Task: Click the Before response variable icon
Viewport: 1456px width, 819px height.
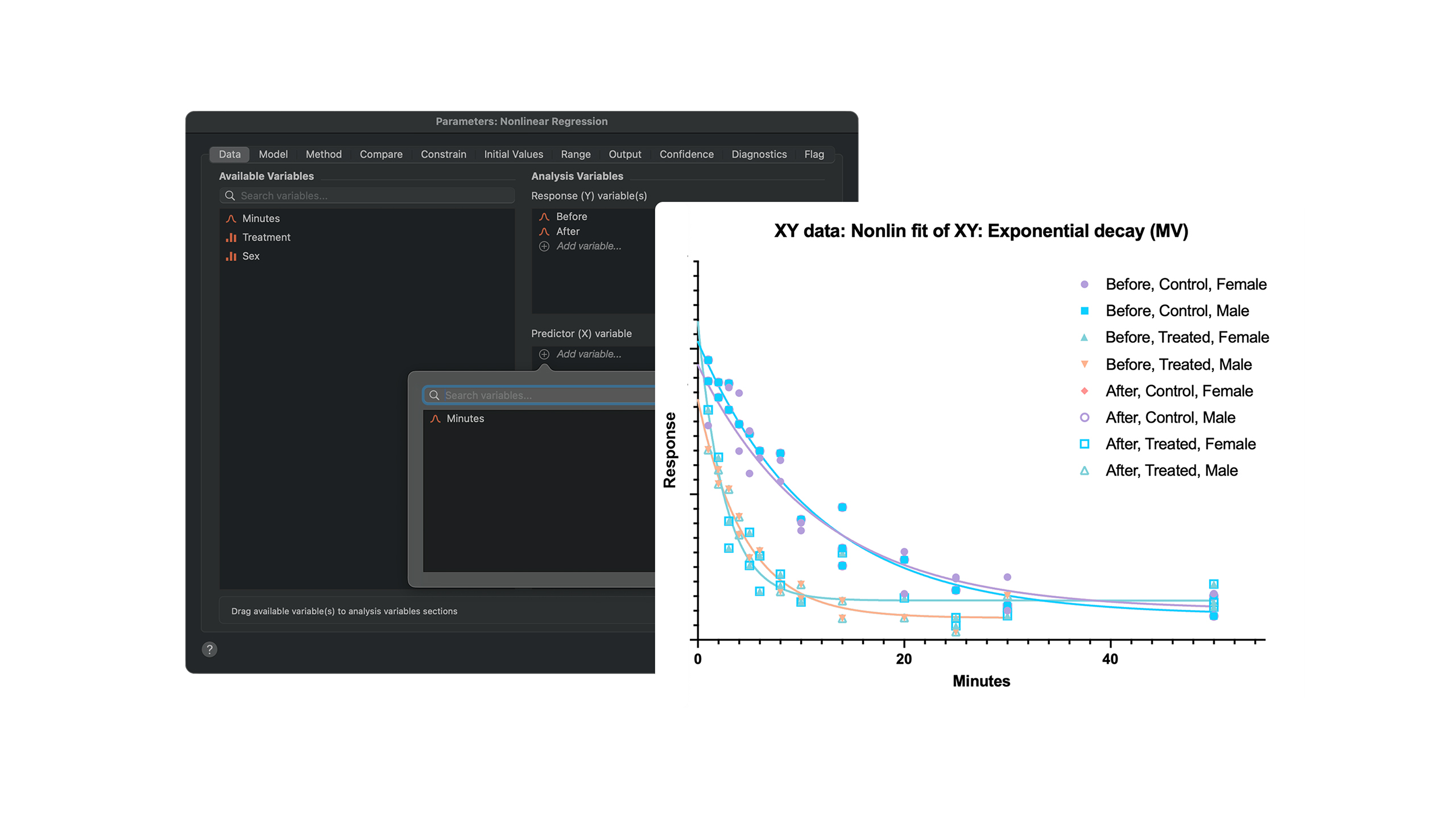Action: (544, 217)
